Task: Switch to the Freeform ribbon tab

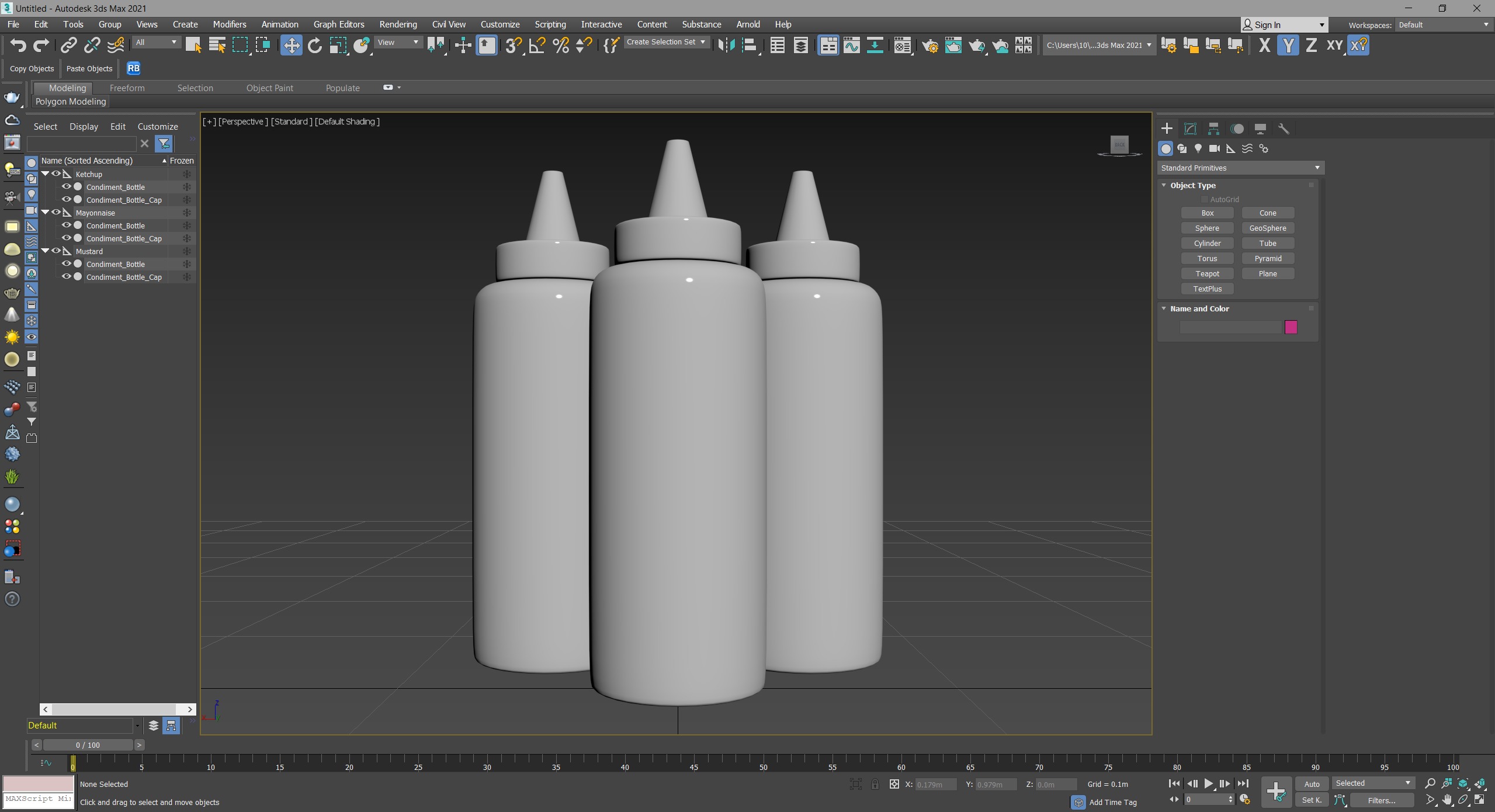Action: pos(127,88)
